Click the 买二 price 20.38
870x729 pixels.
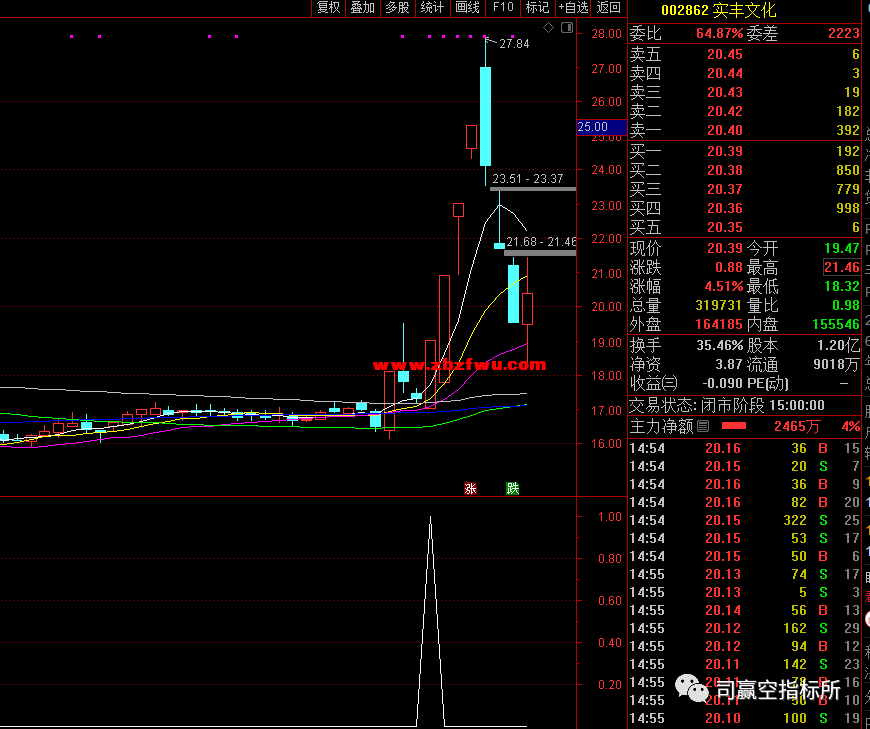[x=725, y=170]
